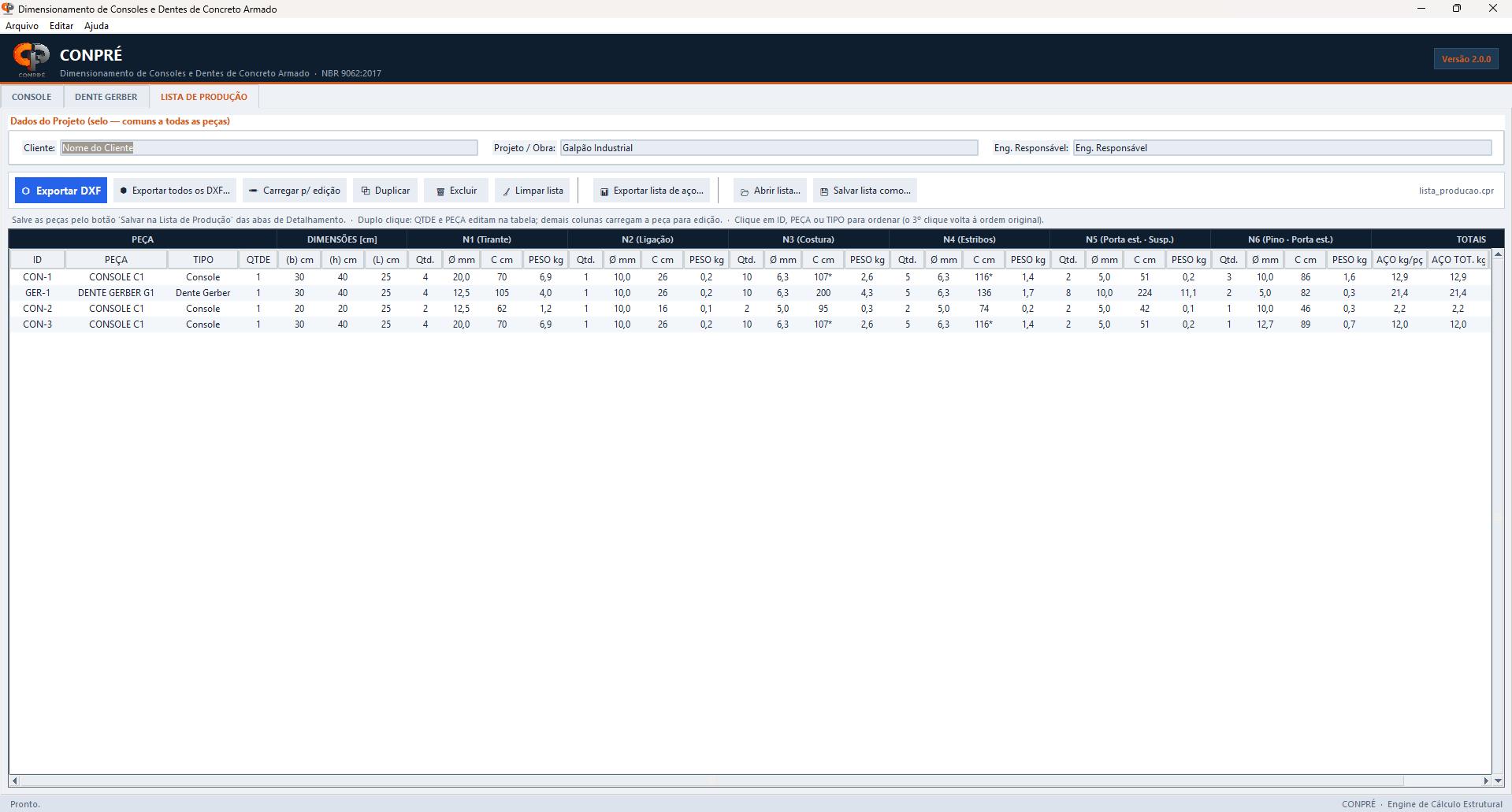Click Carregar p/ edição button
The height and width of the screenshot is (812, 1512).
tap(295, 191)
